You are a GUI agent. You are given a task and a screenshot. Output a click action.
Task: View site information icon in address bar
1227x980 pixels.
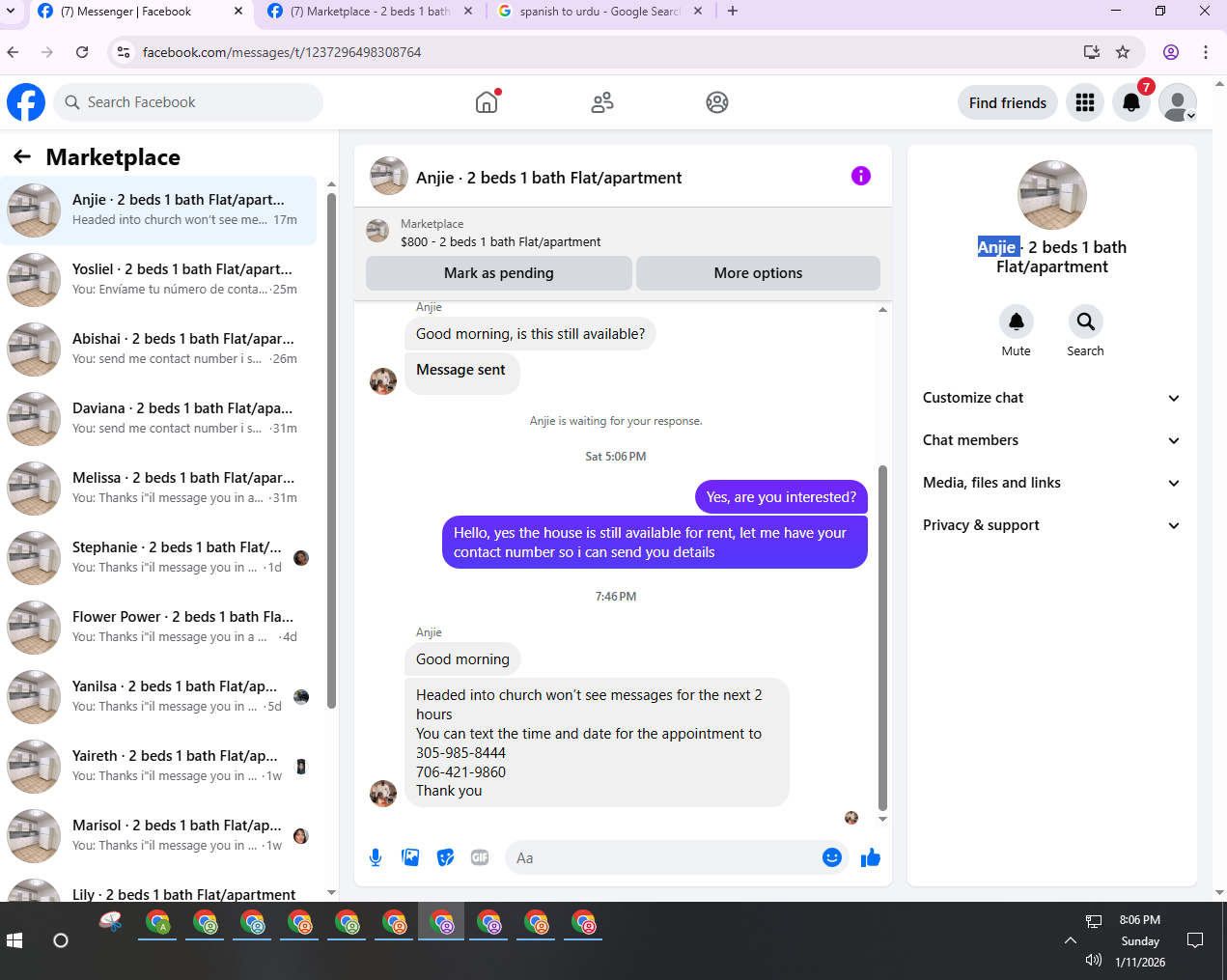[x=124, y=52]
